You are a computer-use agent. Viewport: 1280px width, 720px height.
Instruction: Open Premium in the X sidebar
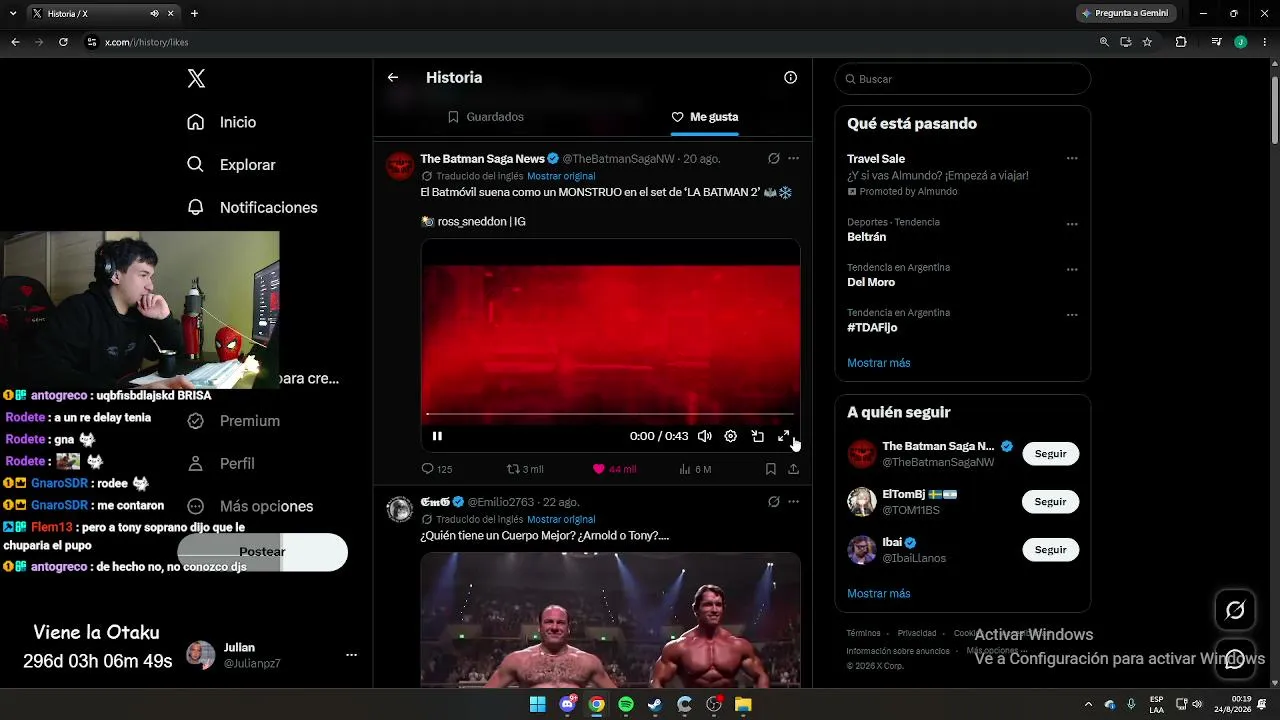pos(234,421)
